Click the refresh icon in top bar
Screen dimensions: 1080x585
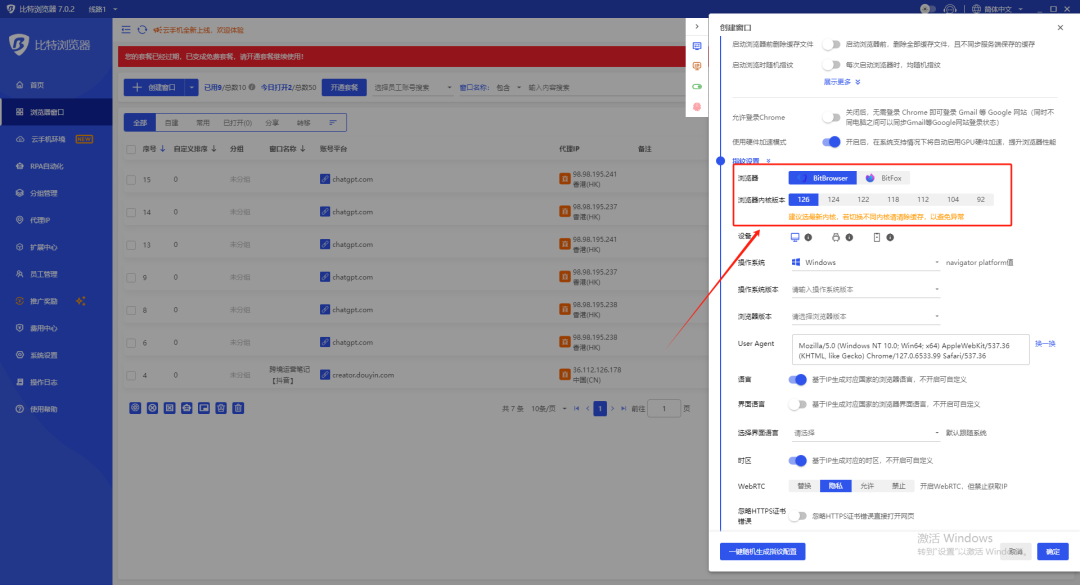coord(142,31)
